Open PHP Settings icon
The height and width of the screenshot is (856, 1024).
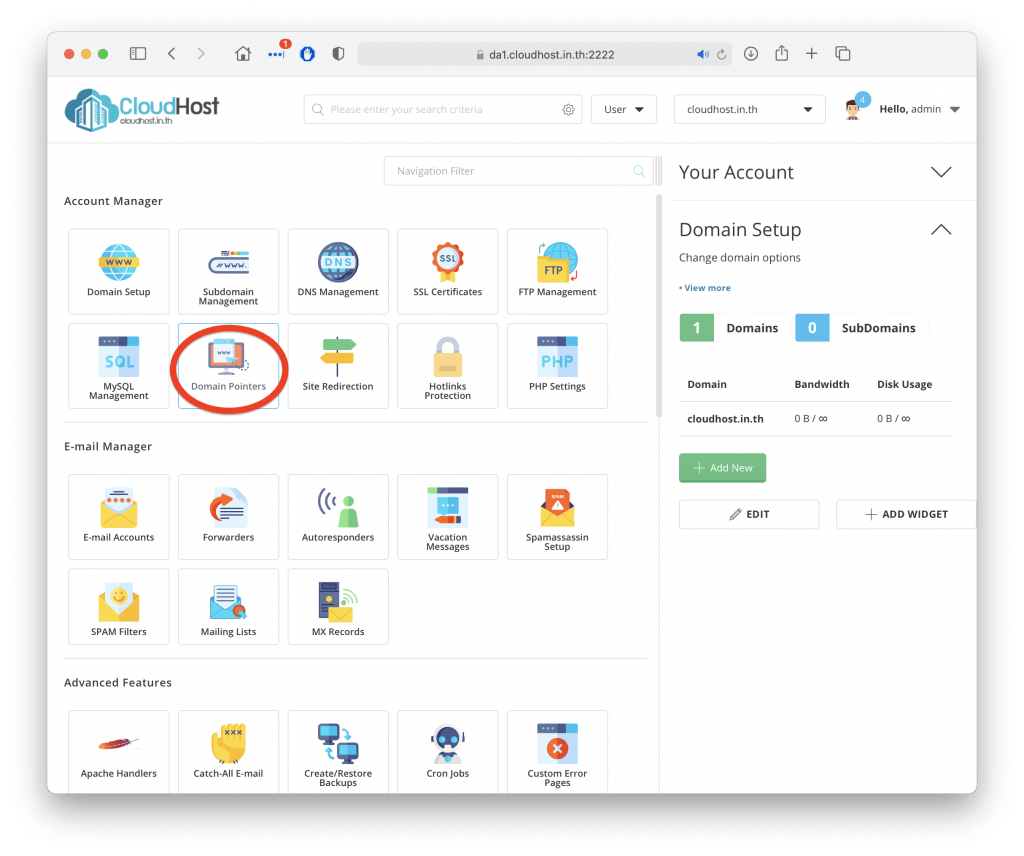coord(557,365)
